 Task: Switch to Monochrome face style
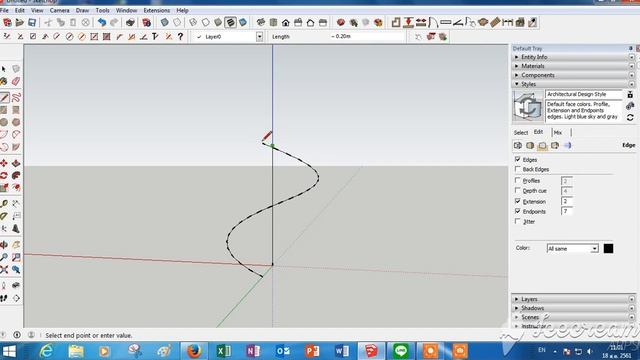tap(243, 22)
